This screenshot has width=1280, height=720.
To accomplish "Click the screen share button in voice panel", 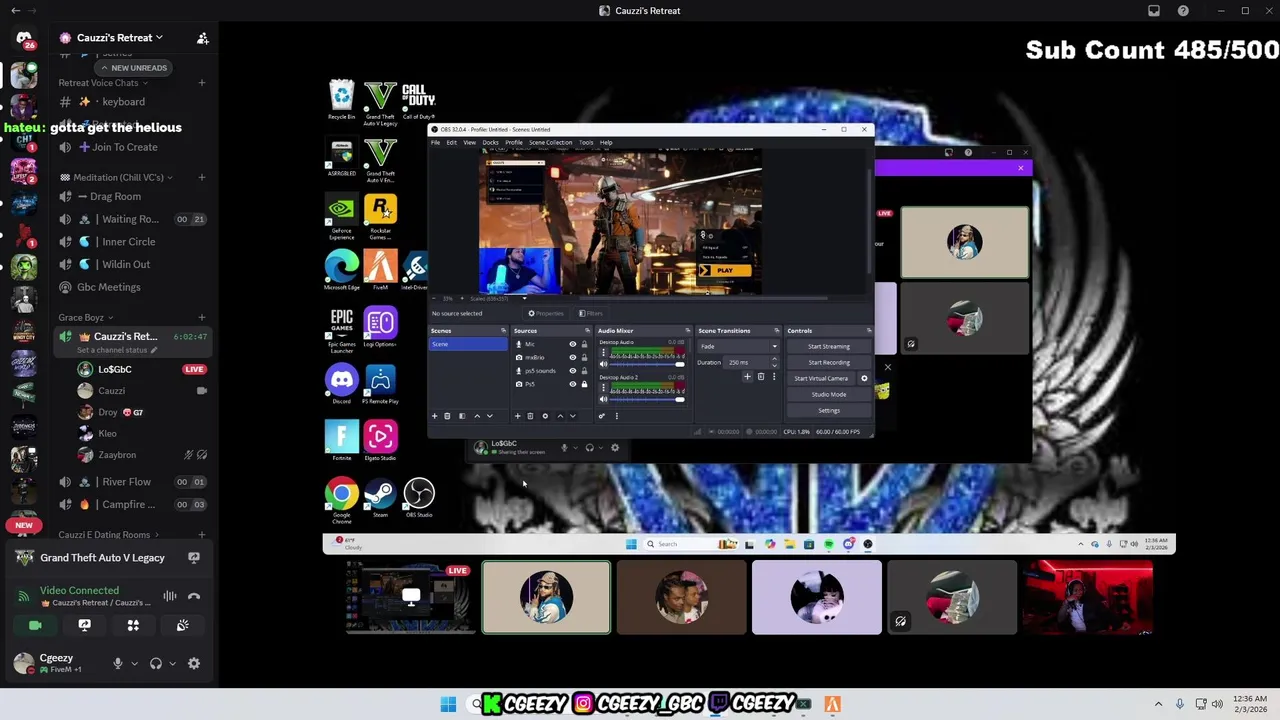I will coord(84,625).
